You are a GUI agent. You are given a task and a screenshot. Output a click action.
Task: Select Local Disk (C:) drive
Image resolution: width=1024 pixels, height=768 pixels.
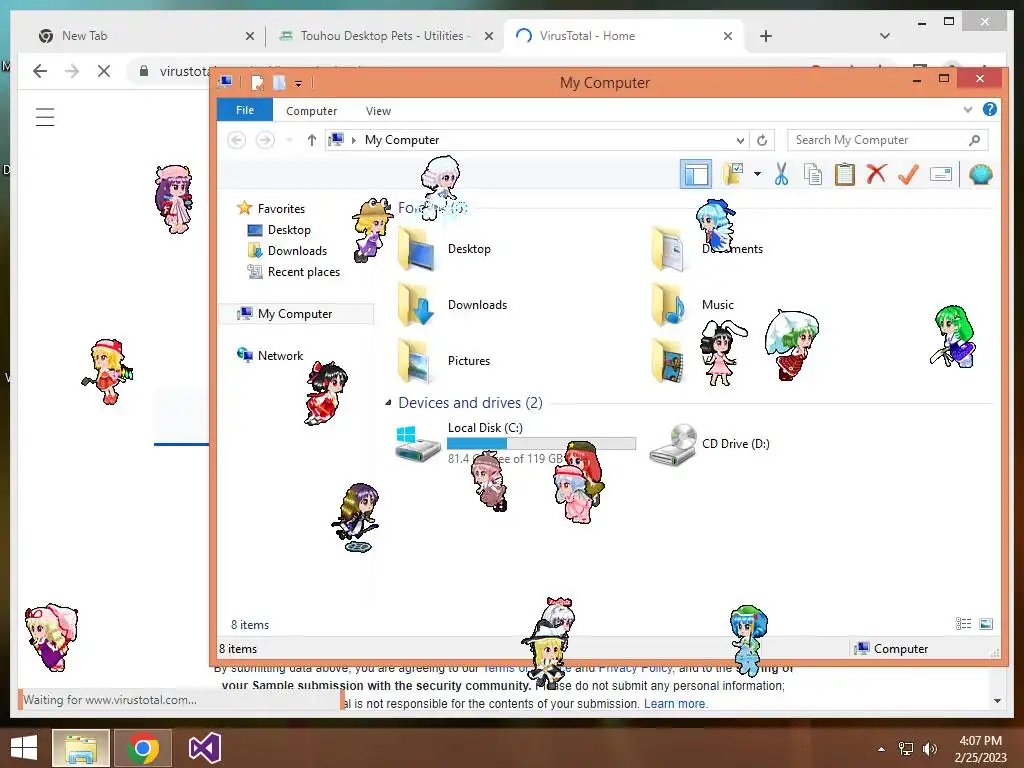tap(515, 443)
